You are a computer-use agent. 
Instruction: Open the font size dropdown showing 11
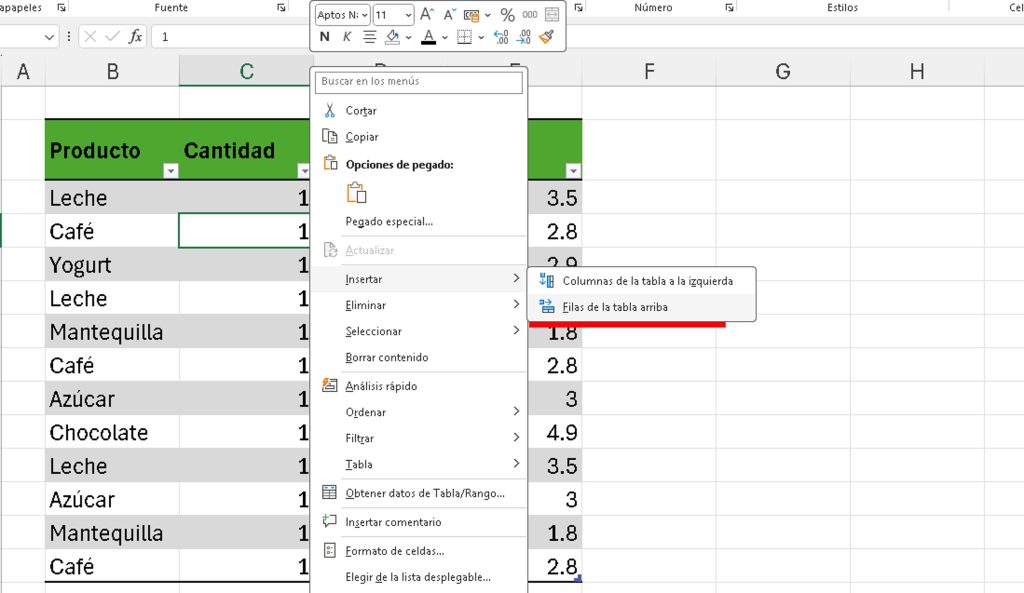[x=408, y=15]
